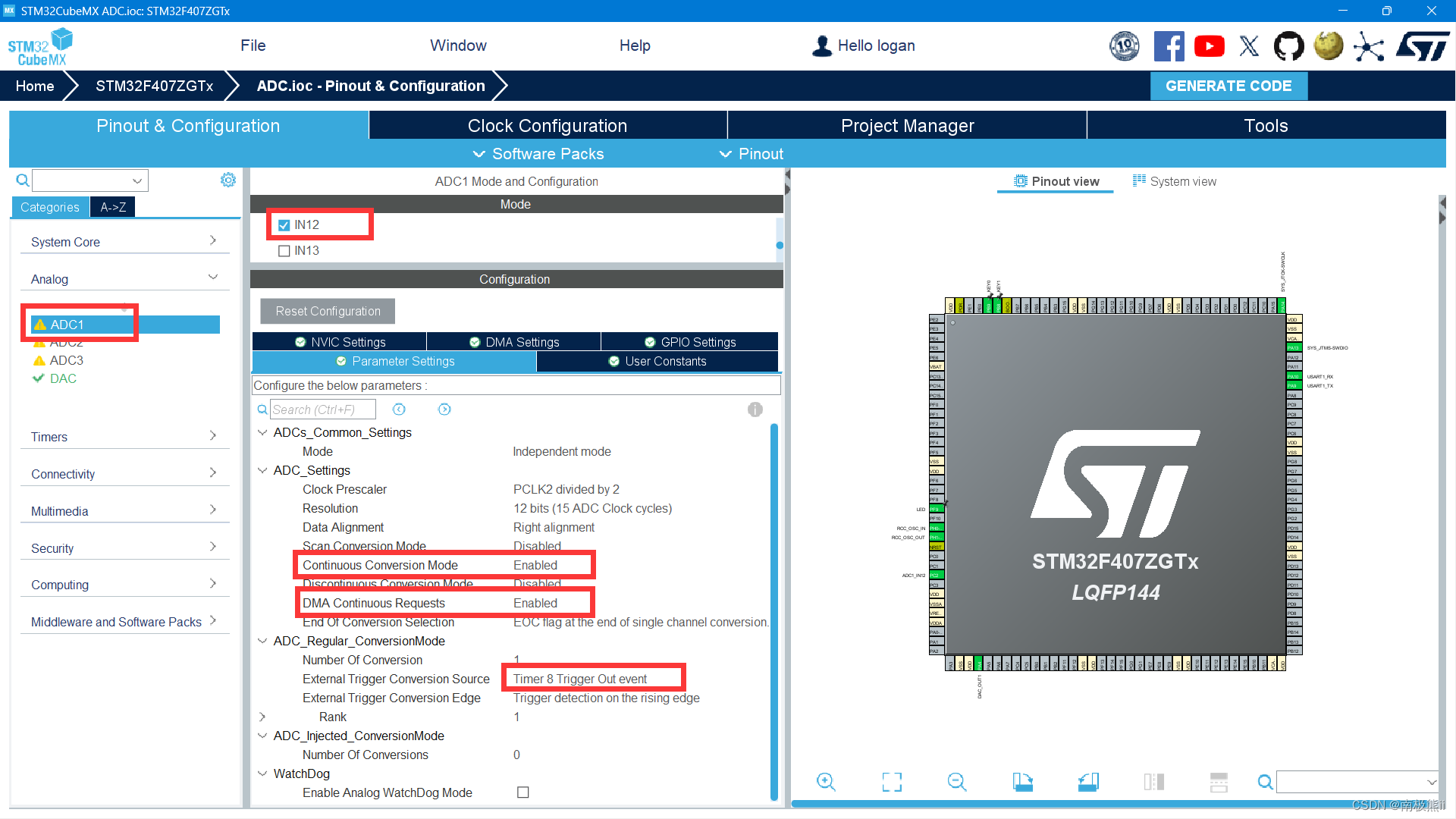The height and width of the screenshot is (819, 1456).
Task: Uncheck the IN12 channel checkbox
Action: coord(284,225)
